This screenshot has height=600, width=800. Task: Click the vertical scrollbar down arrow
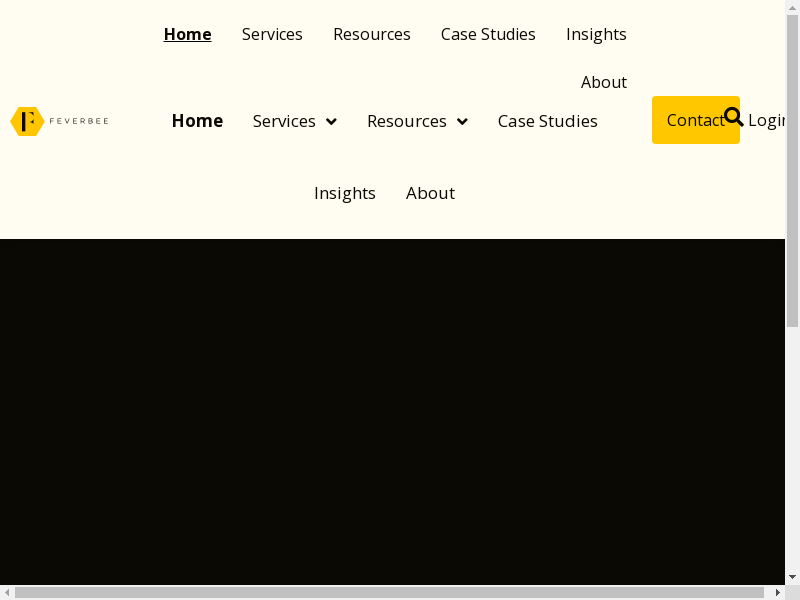(792, 577)
